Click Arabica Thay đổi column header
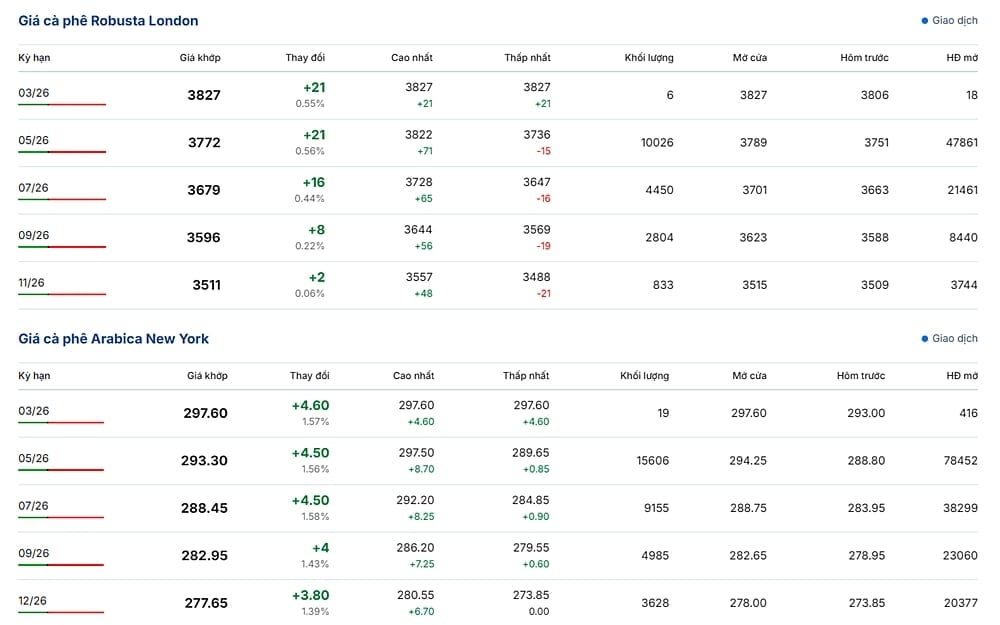 point(309,376)
